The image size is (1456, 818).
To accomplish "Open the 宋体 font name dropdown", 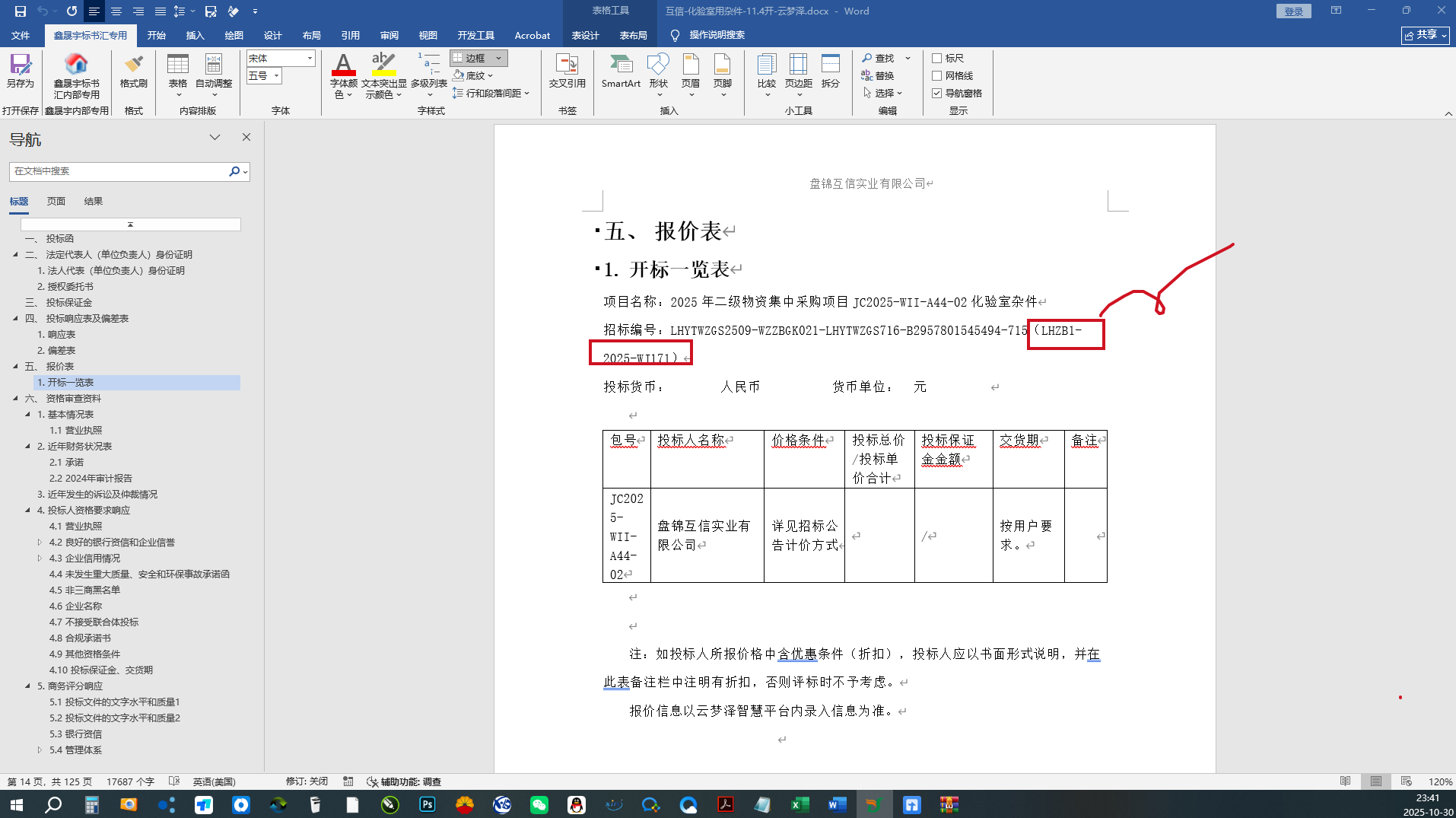I will point(310,58).
